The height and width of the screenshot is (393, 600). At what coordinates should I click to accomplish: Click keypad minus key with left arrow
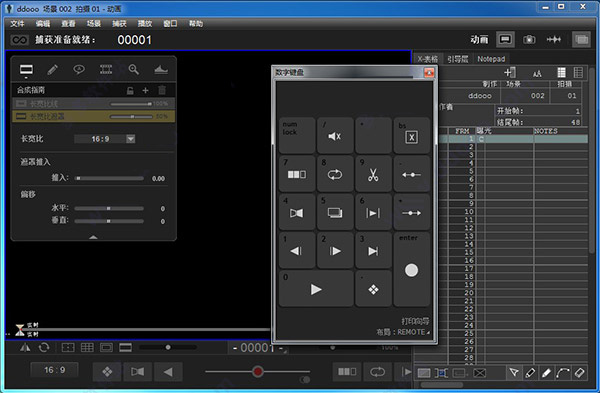click(411, 173)
